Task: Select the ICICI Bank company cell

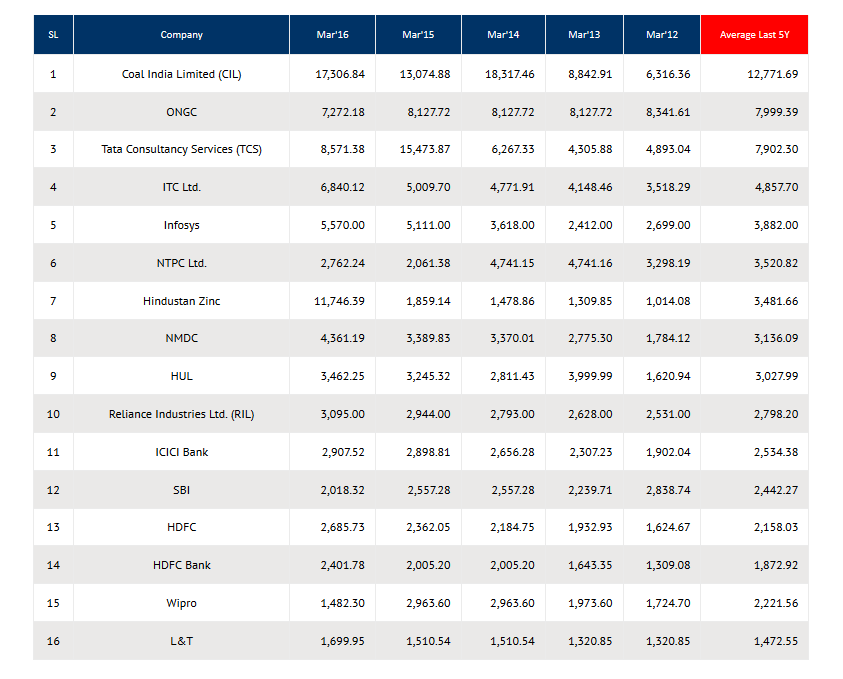Action: [x=182, y=452]
